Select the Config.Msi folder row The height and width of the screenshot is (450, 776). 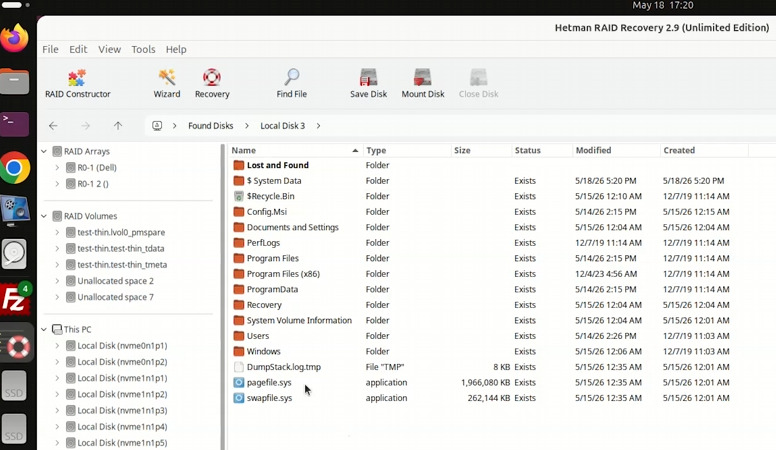(x=500, y=211)
